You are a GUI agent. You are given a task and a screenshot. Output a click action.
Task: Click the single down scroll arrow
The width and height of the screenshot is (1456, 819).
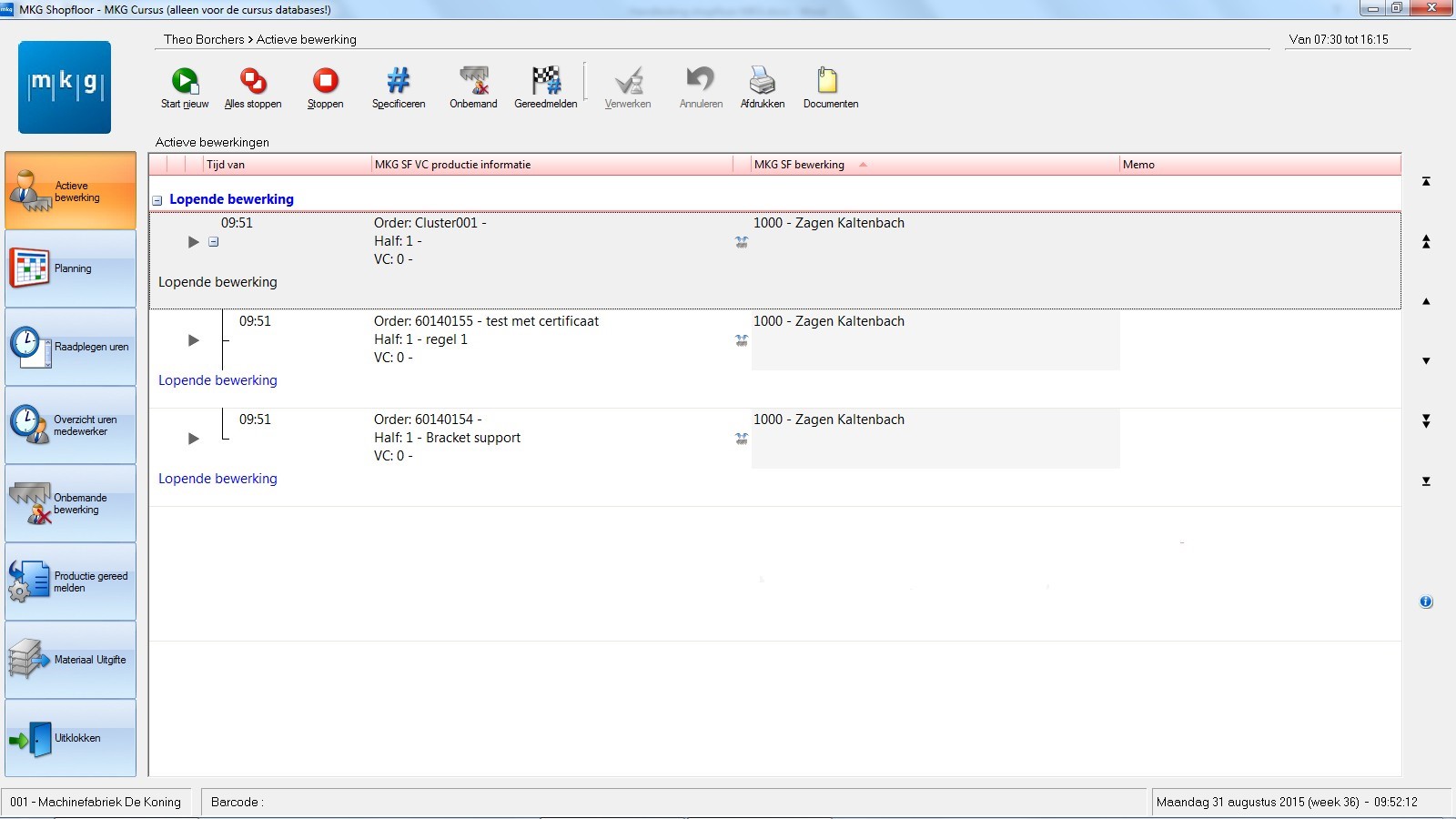1426,361
